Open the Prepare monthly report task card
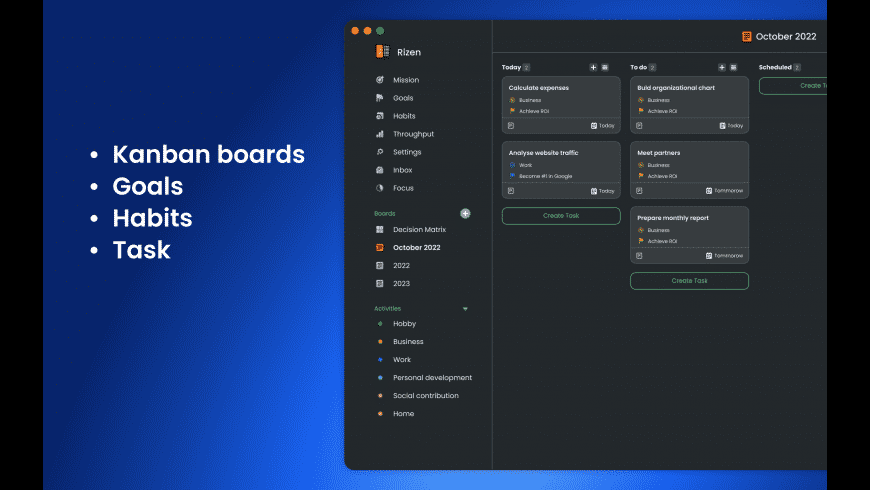Screen dimensions: 870x490 [x=689, y=235]
